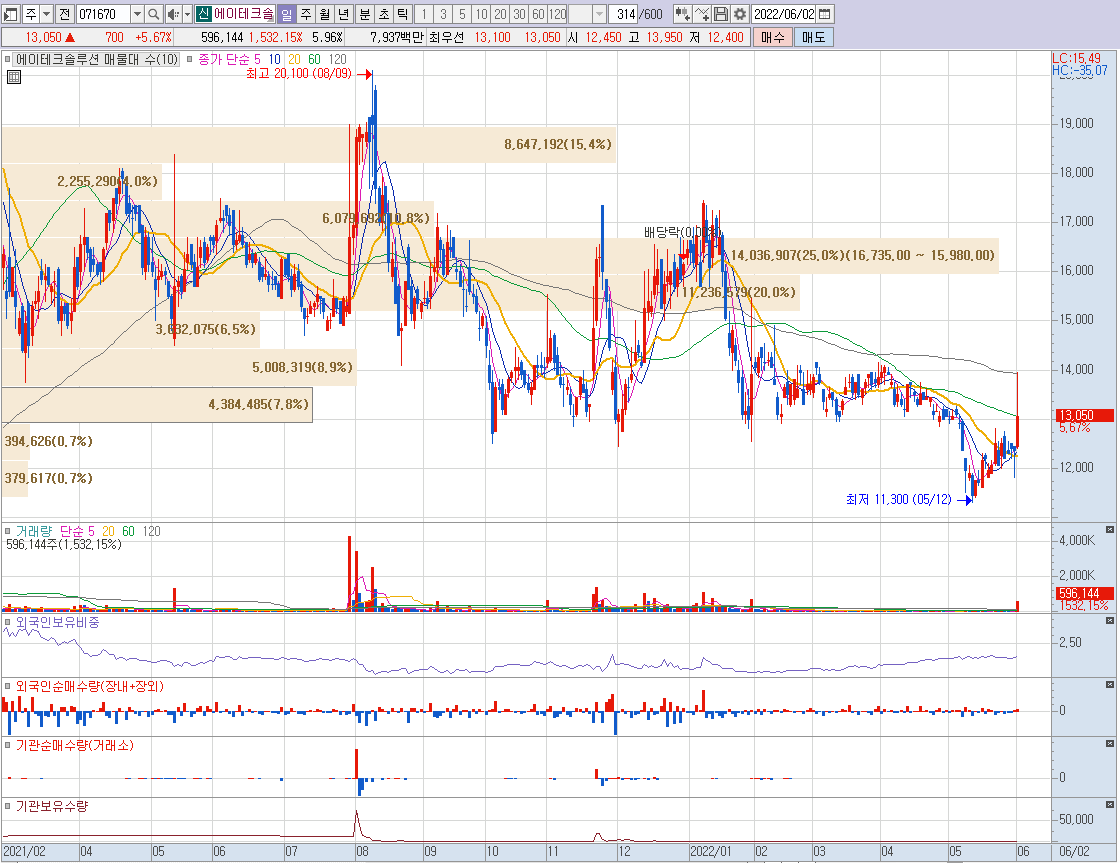The width and height of the screenshot is (1120, 863).
Task: Select the 월 monthly chart tab
Action: (x=324, y=14)
